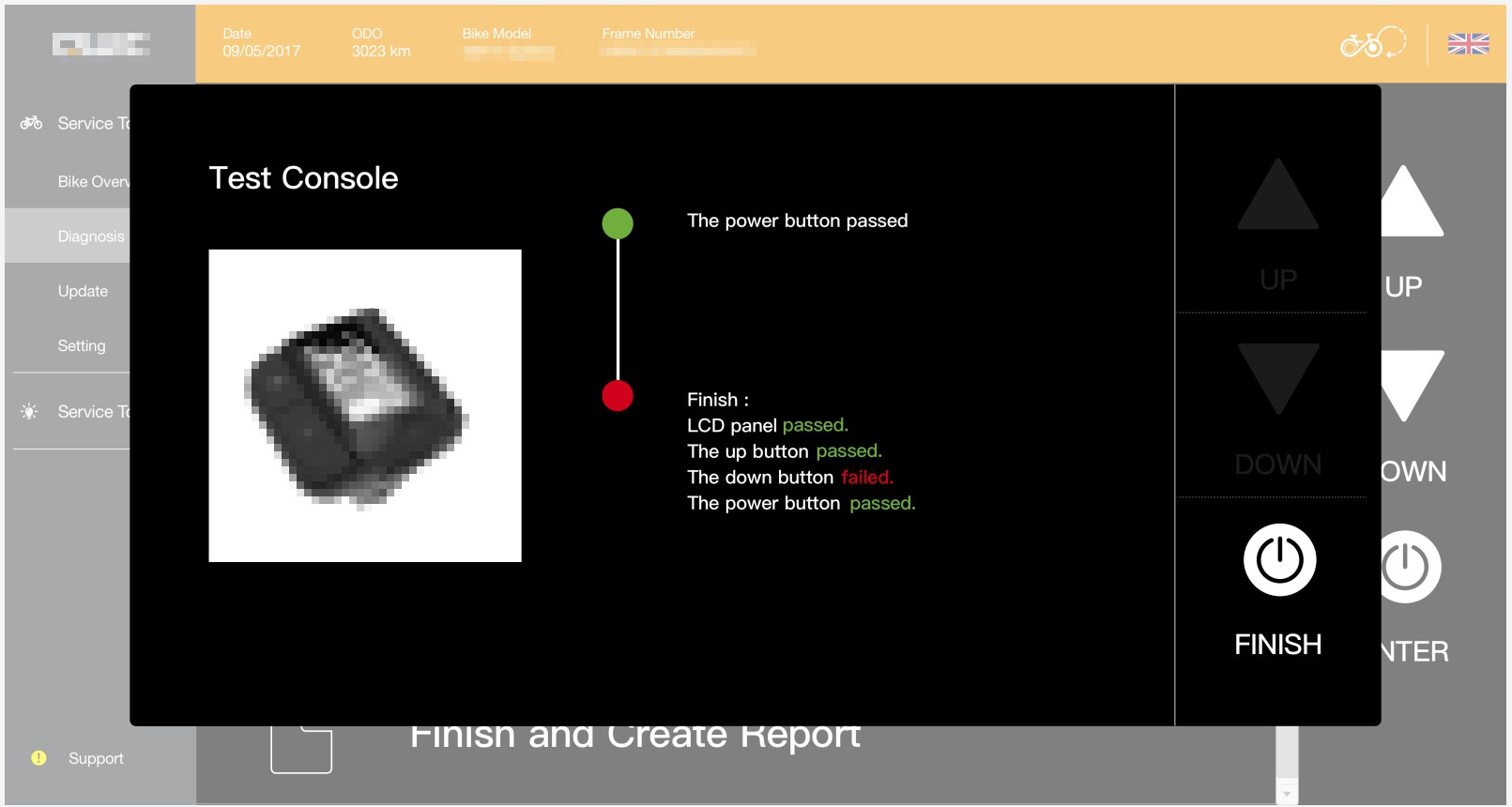Click the white background UP triangle
The width and height of the screenshot is (1512, 807).
pyautogui.click(x=1411, y=205)
